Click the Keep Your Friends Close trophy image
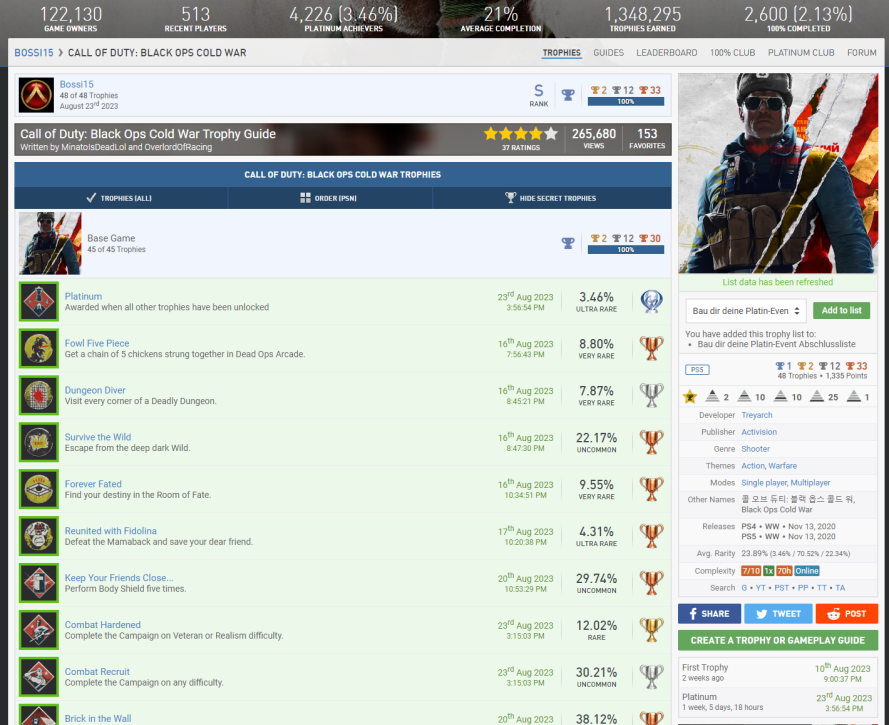Screen dimensions: 889x725 coord(39,584)
